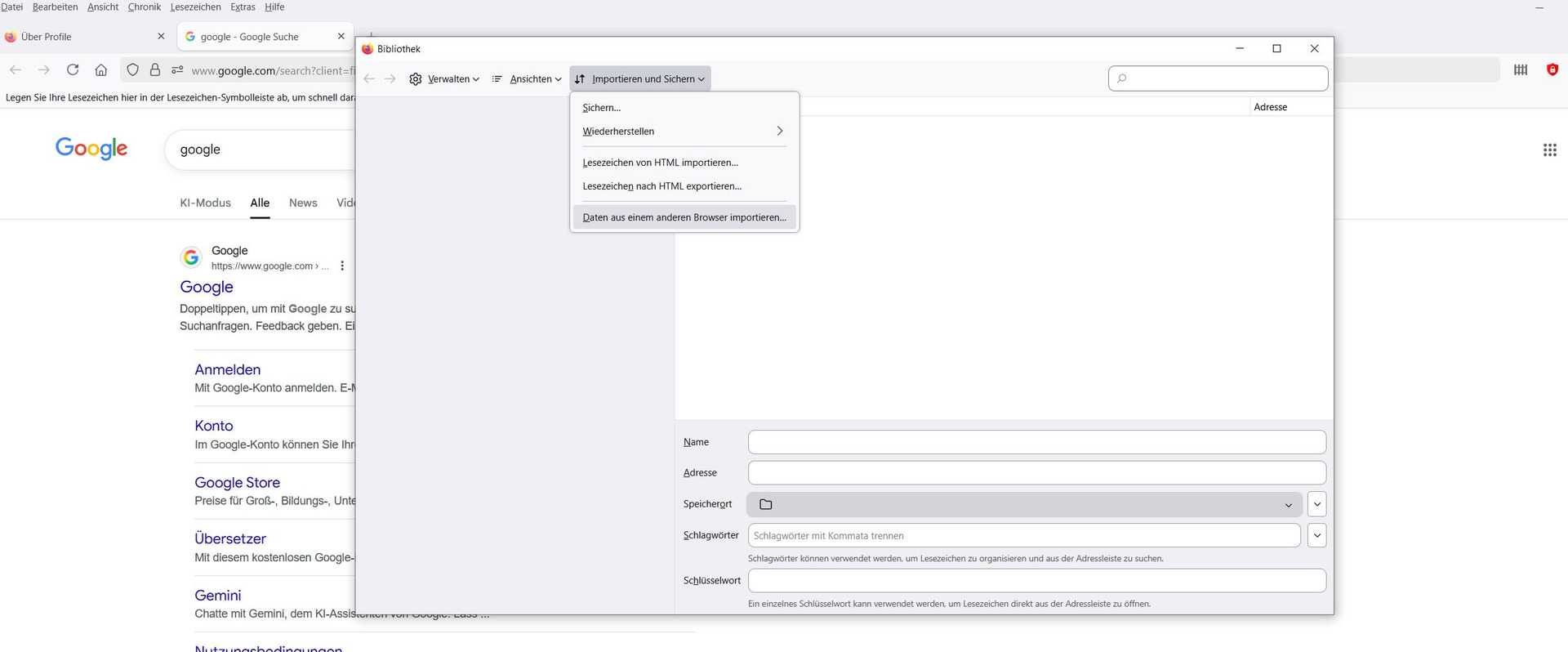
Task: Click the Google search result options dots
Action: click(x=342, y=266)
